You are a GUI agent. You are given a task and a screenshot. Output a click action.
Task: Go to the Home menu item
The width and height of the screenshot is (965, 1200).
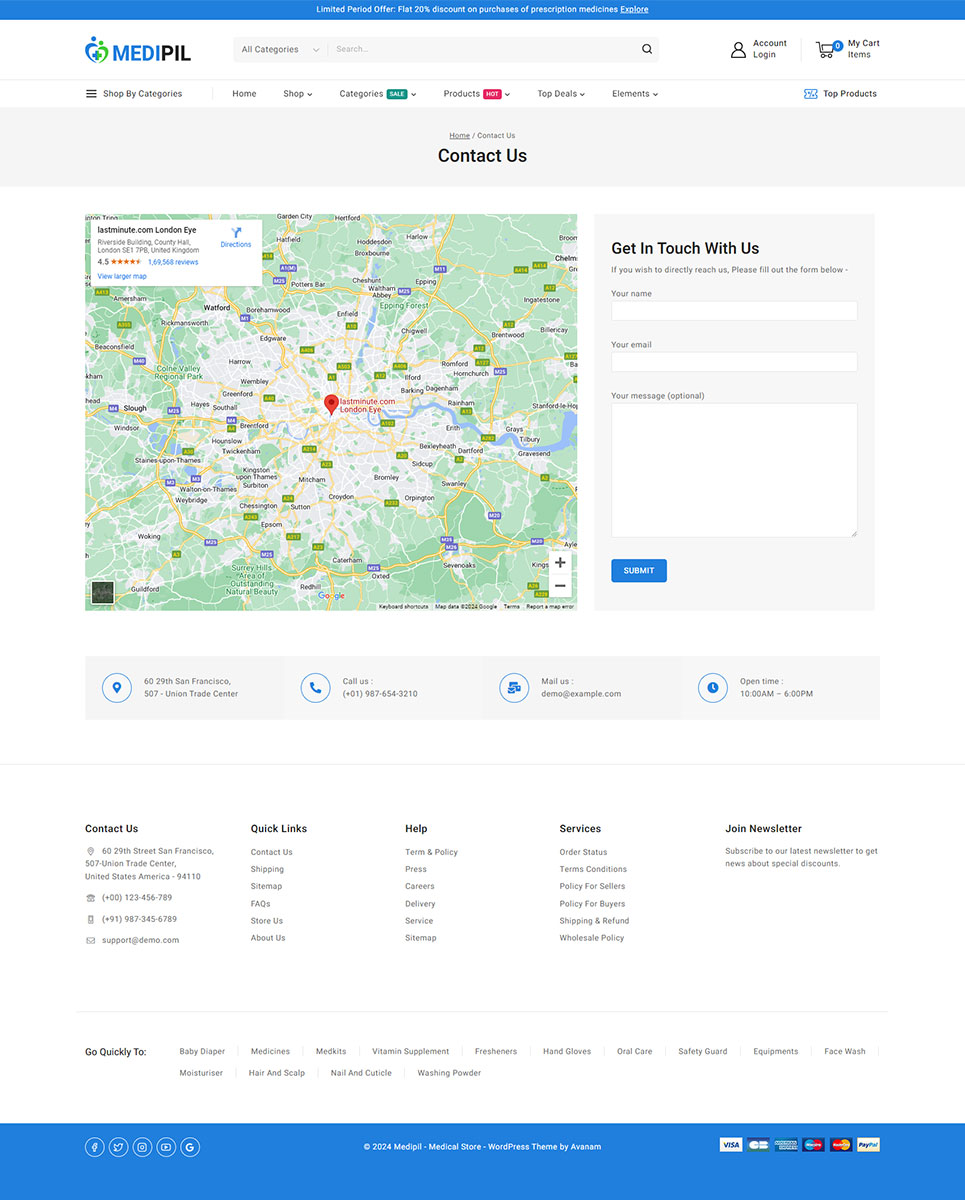pos(244,94)
